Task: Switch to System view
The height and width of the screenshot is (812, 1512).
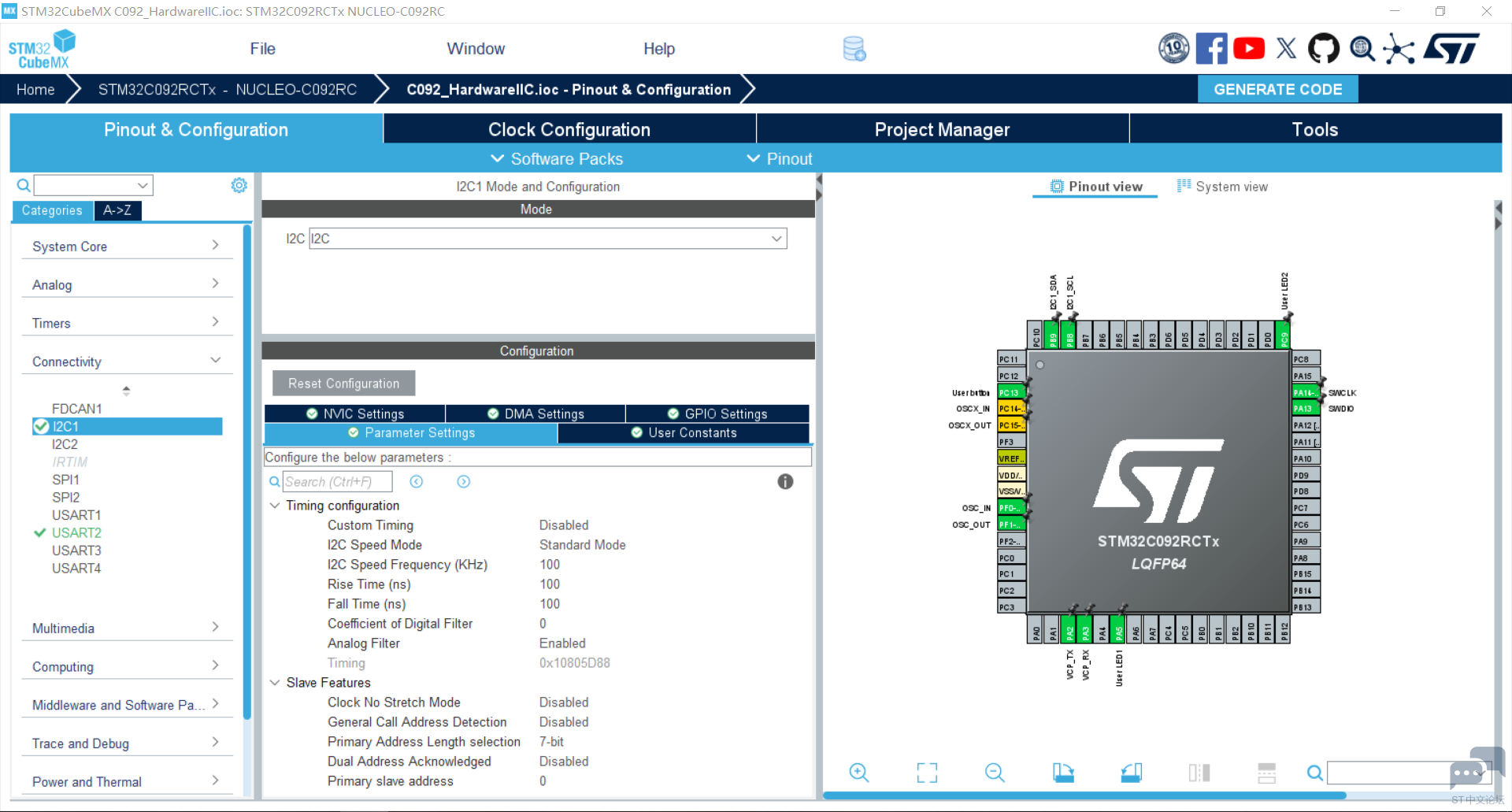Action: coord(1222,187)
